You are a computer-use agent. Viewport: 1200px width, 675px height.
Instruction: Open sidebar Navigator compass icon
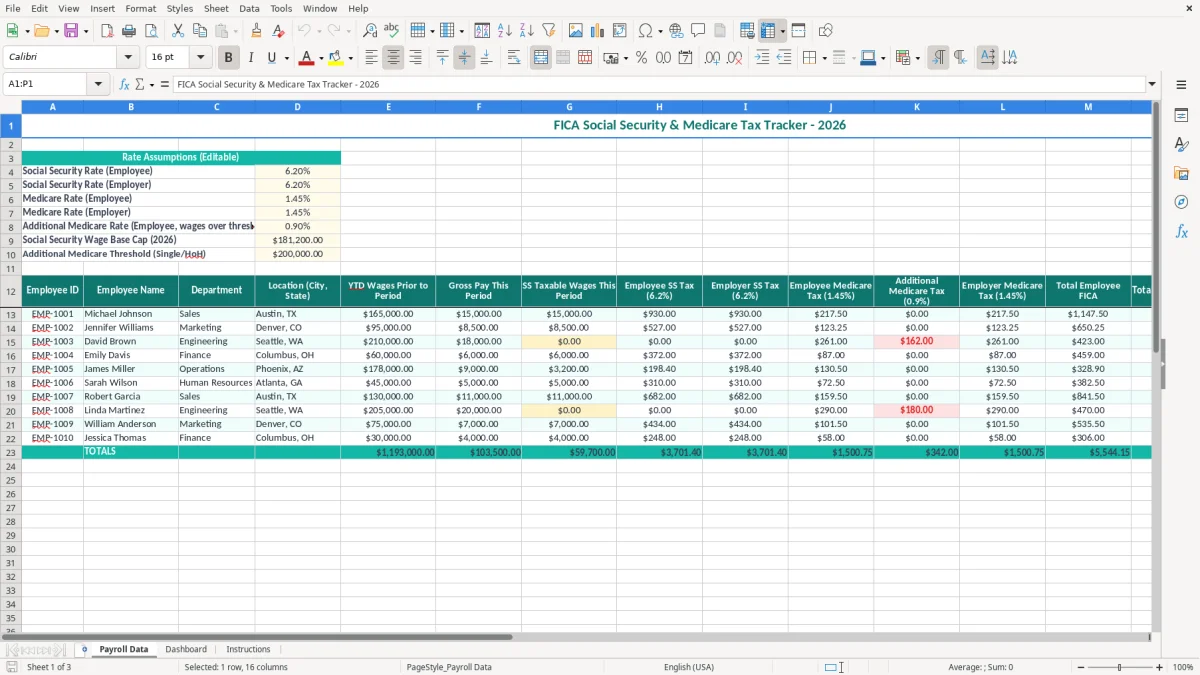[1181, 202]
